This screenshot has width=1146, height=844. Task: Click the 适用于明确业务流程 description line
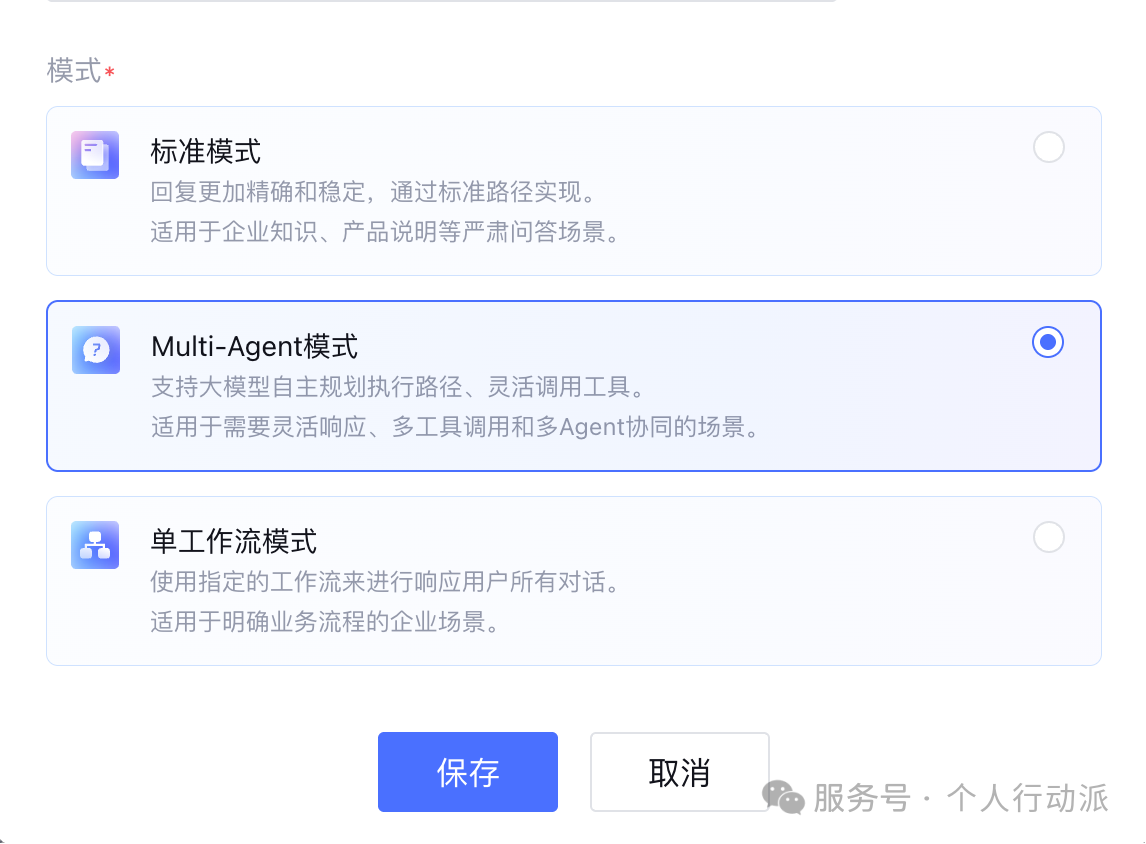(x=325, y=622)
